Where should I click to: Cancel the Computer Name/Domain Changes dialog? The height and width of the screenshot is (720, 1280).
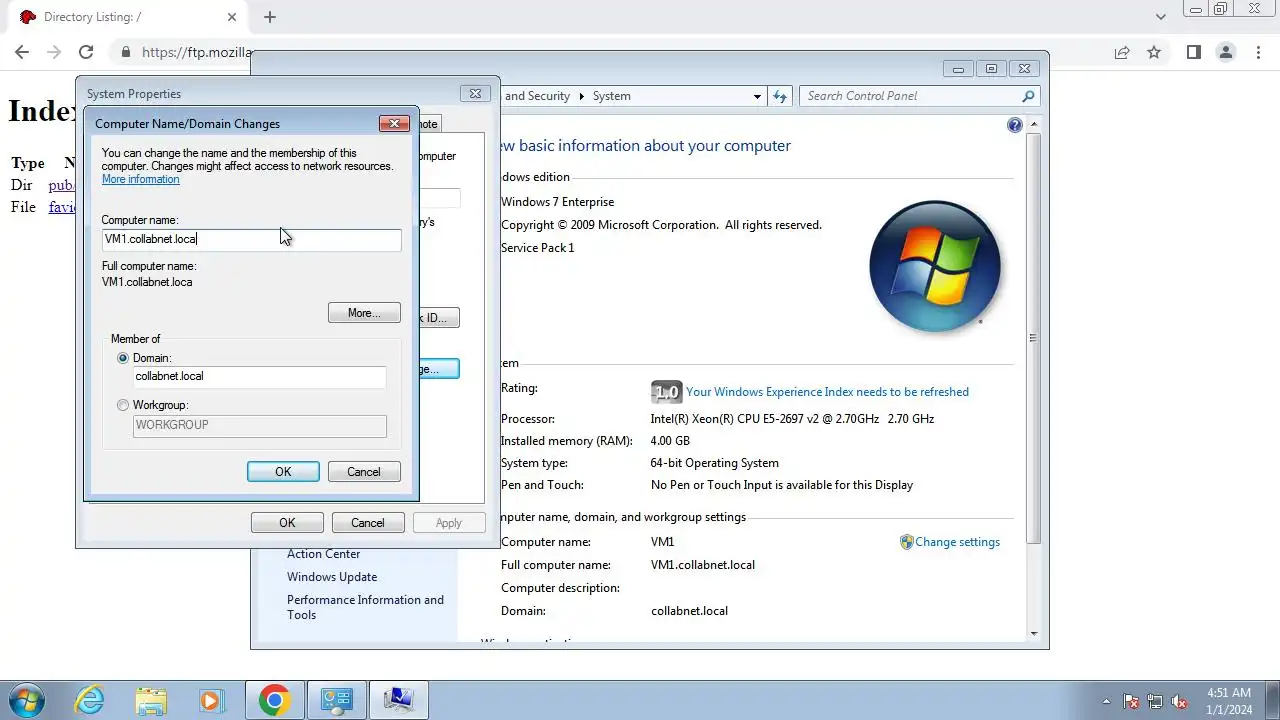[x=364, y=472]
